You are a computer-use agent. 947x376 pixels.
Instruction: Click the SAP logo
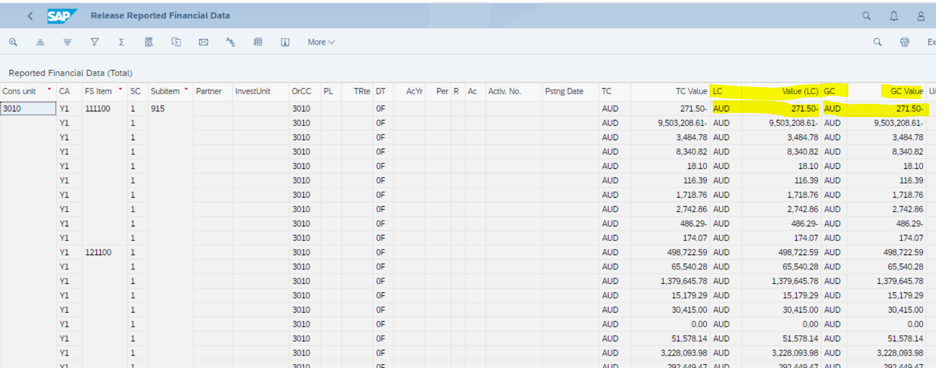point(62,16)
